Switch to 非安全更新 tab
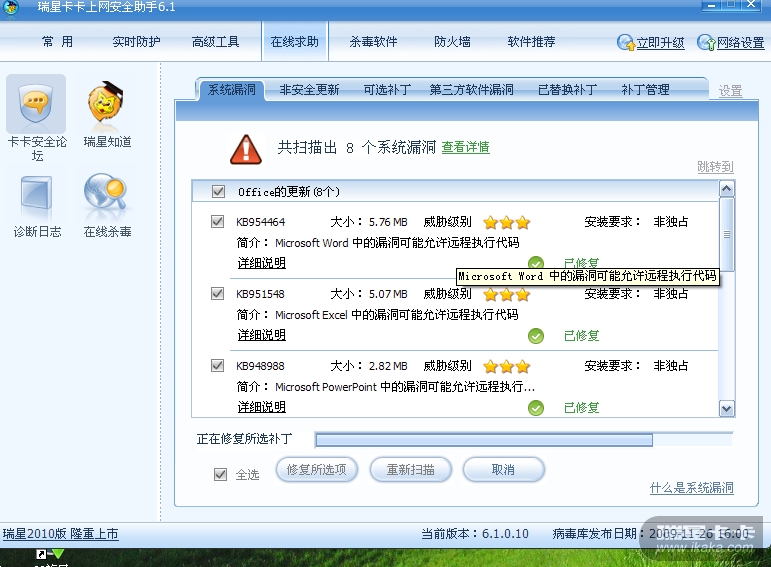The height and width of the screenshot is (567, 771). (x=309, y=90)
